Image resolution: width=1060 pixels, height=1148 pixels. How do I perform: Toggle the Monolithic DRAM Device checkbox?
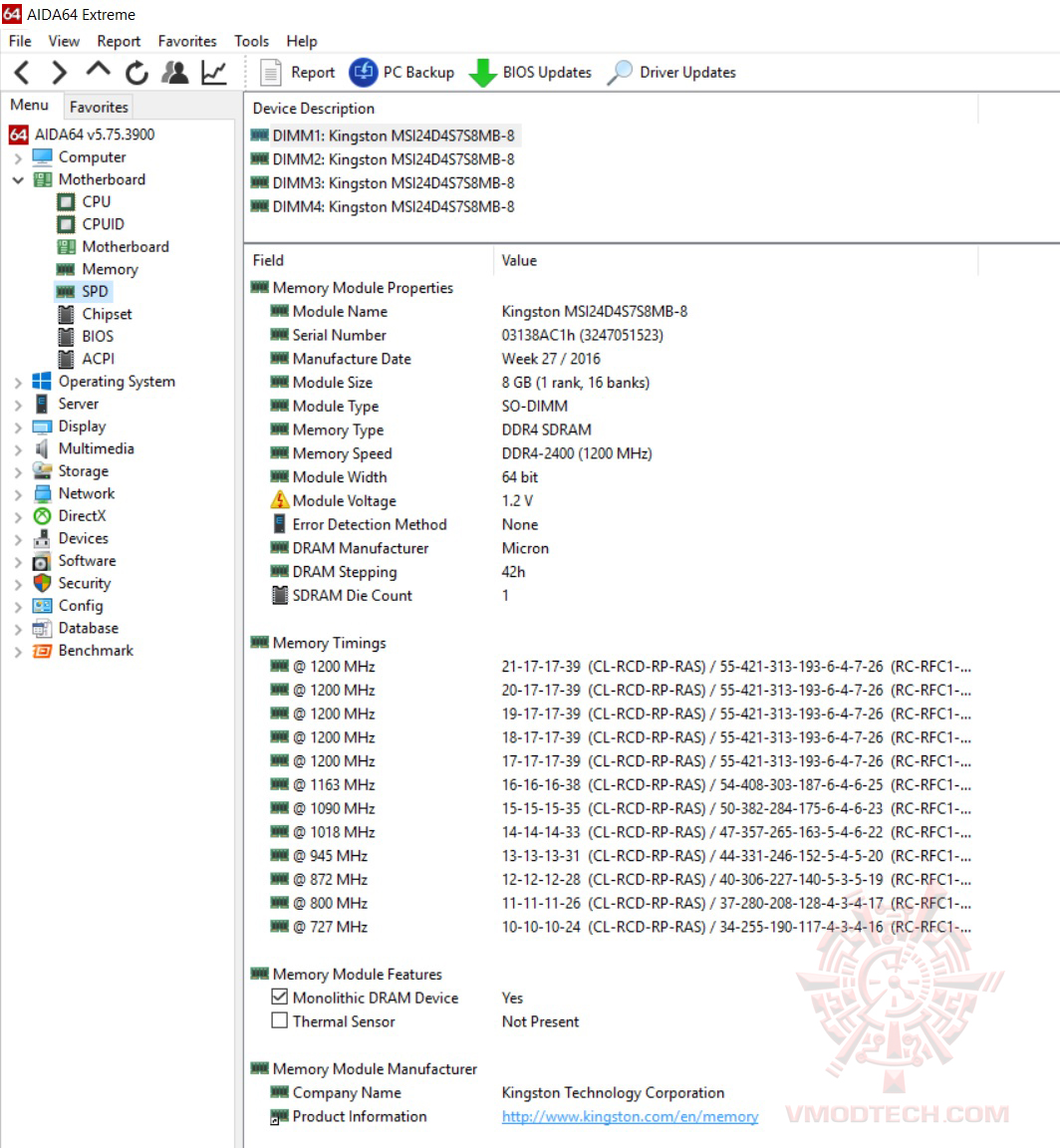280,998
